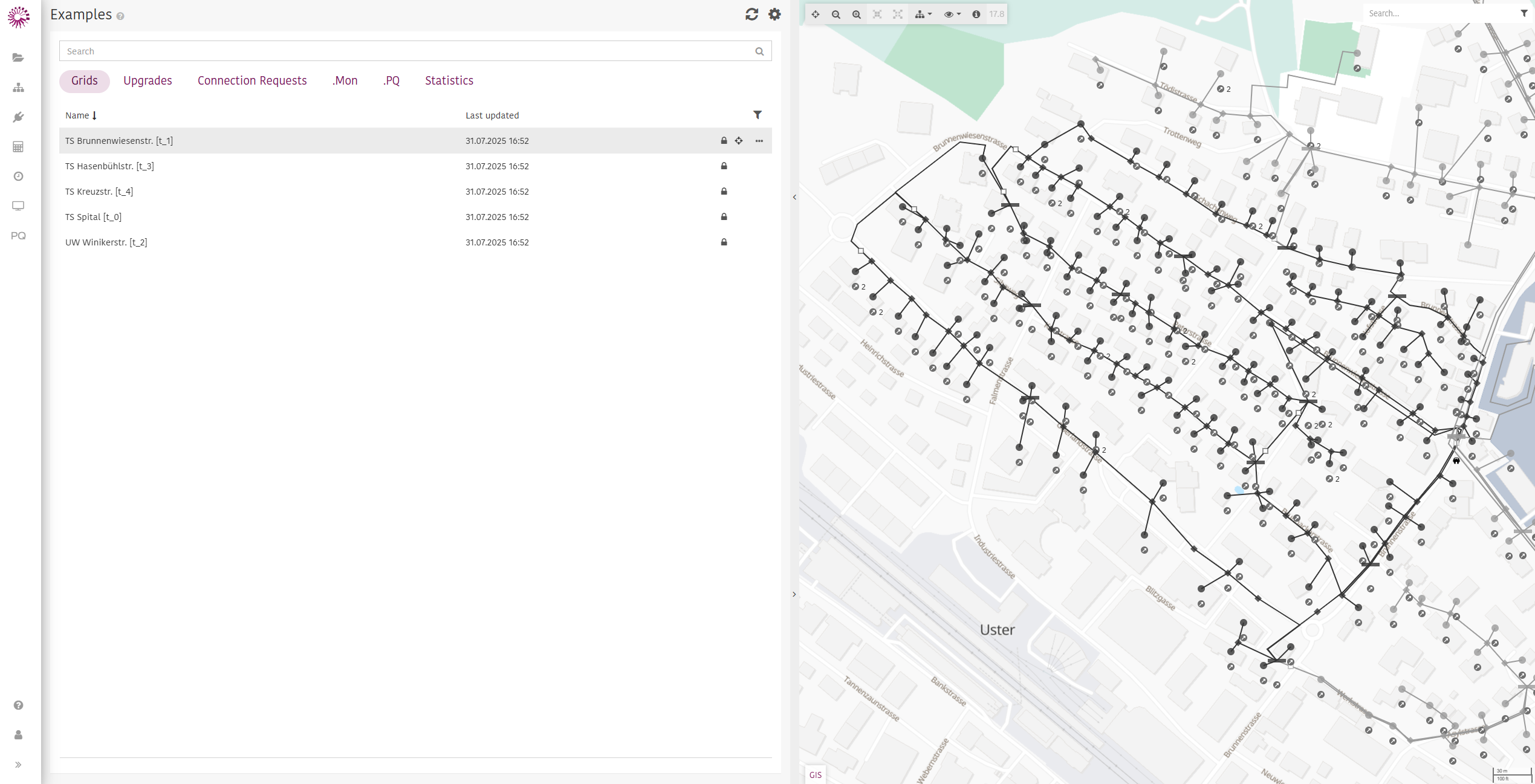Toggle lock on TS Hasenbühlstr. row
The image size is (1535, 784).
point(724,166)
